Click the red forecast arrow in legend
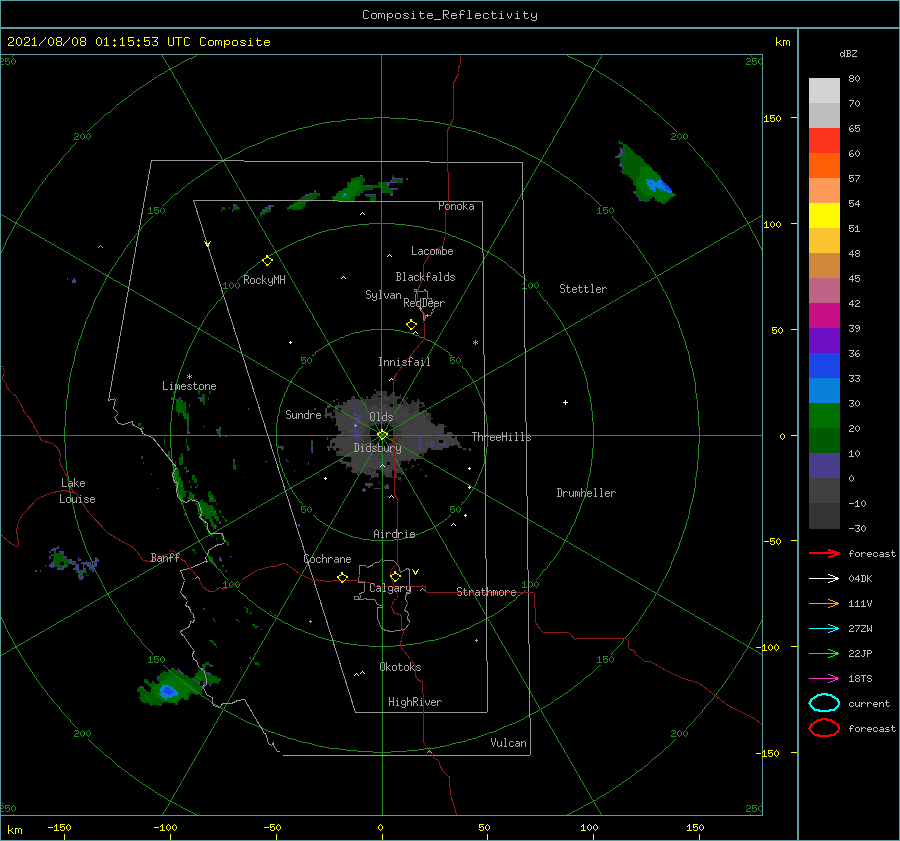The width and height of the screenshot is (900, 841). [x=824, y=553]
